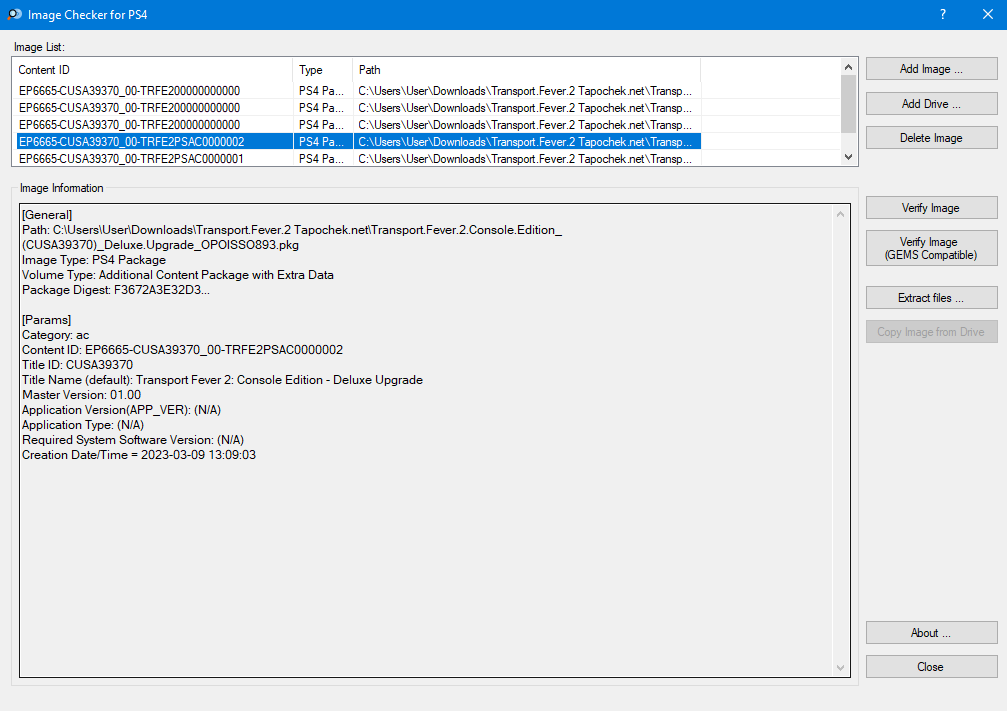Click the Close button at bottom right
The width and height of the screenshot is (1007, 711).
931,667
